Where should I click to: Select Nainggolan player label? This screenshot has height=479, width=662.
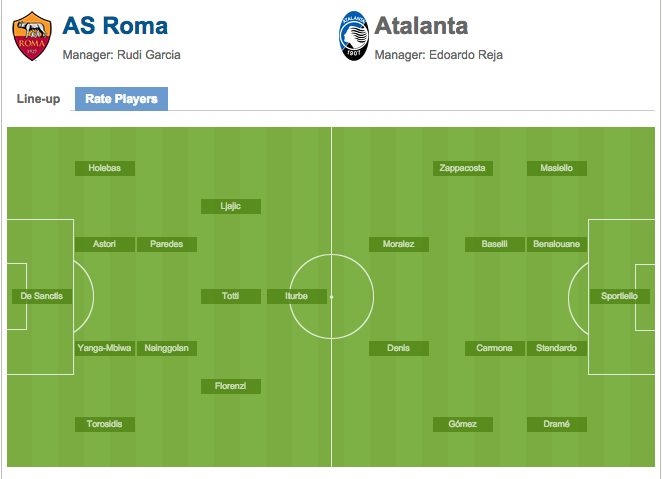point(167,348)
